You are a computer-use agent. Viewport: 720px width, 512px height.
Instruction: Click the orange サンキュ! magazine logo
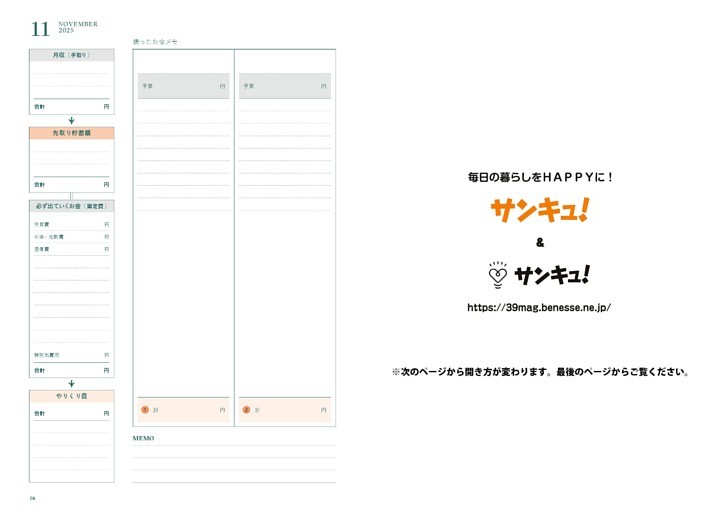click(540, 210)
